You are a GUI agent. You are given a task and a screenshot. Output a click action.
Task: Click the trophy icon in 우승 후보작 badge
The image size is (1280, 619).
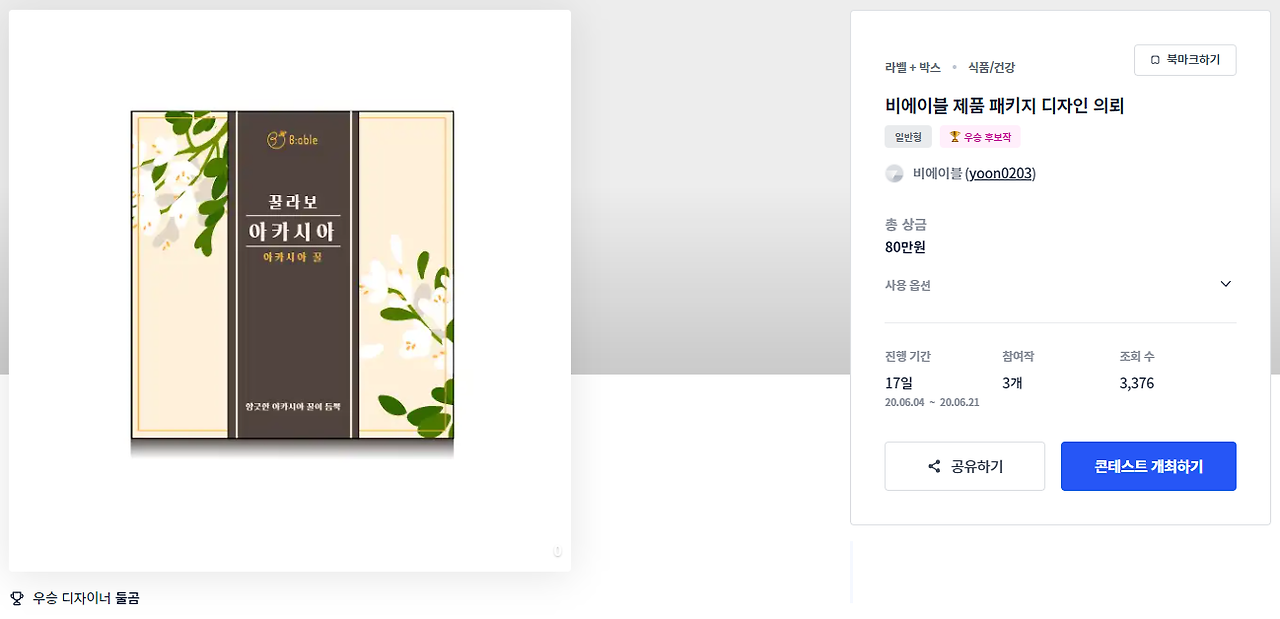pyautogui.click(x=955, y=137)
